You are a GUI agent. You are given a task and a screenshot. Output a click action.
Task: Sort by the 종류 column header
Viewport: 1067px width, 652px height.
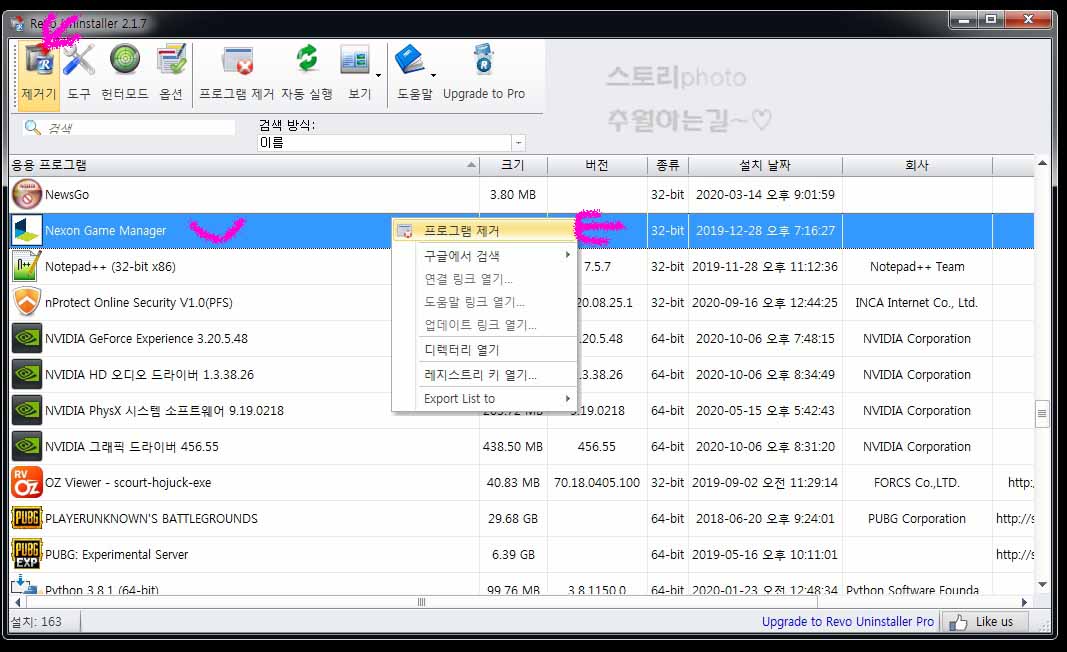coord(668,165)
